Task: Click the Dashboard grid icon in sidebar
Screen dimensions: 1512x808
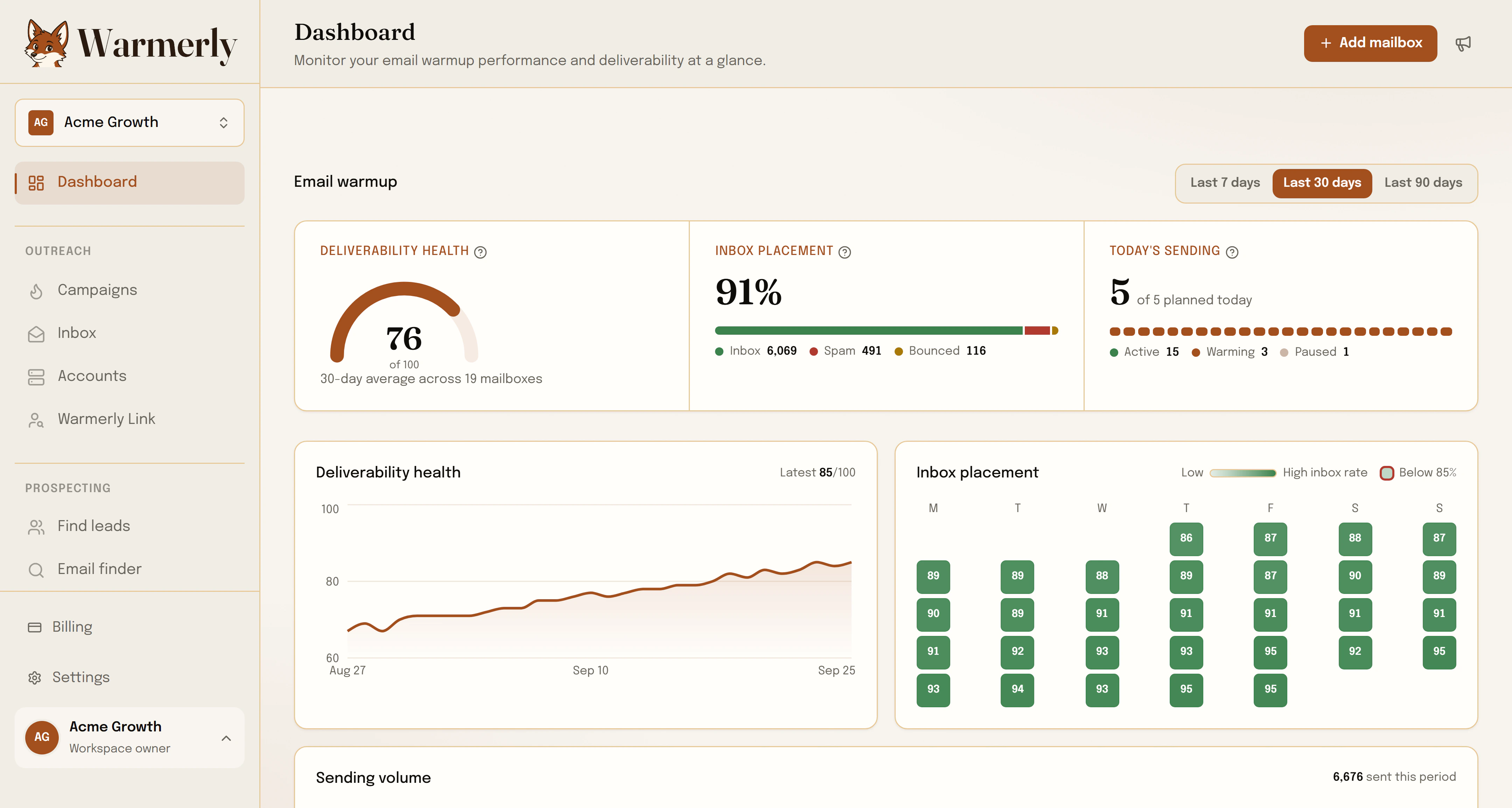Action: tap(36, 183)
